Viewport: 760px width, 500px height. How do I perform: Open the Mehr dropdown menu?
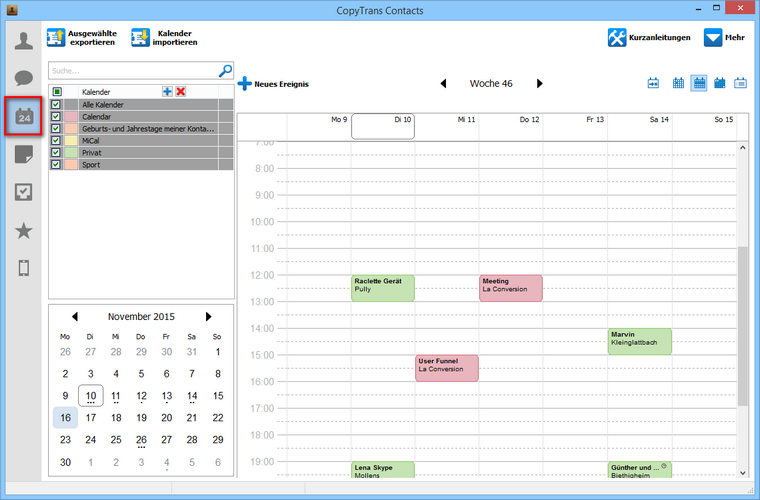[x=724, y=37]
